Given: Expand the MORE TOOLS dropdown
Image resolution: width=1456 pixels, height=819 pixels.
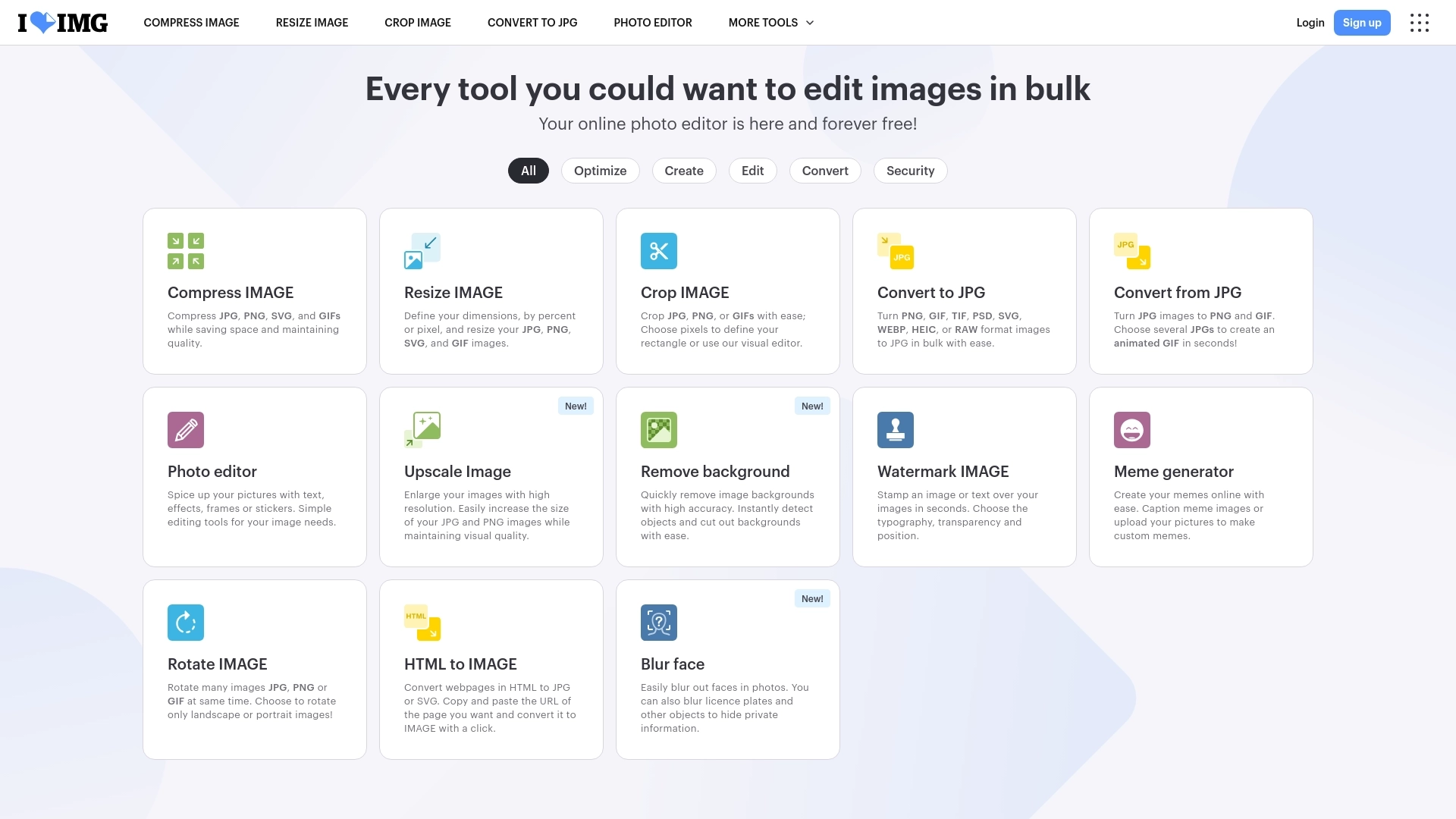Looking at the screenshot, I should pyautogui.click(x=771, y=23).
